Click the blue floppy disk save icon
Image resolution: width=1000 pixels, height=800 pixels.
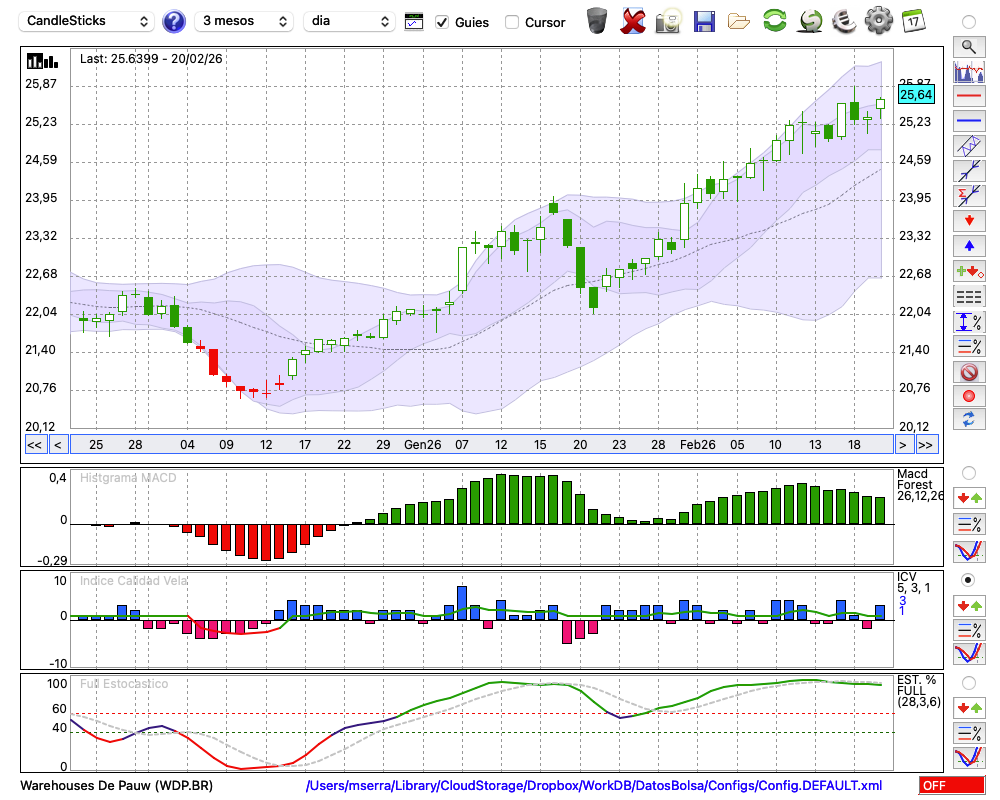704,21
